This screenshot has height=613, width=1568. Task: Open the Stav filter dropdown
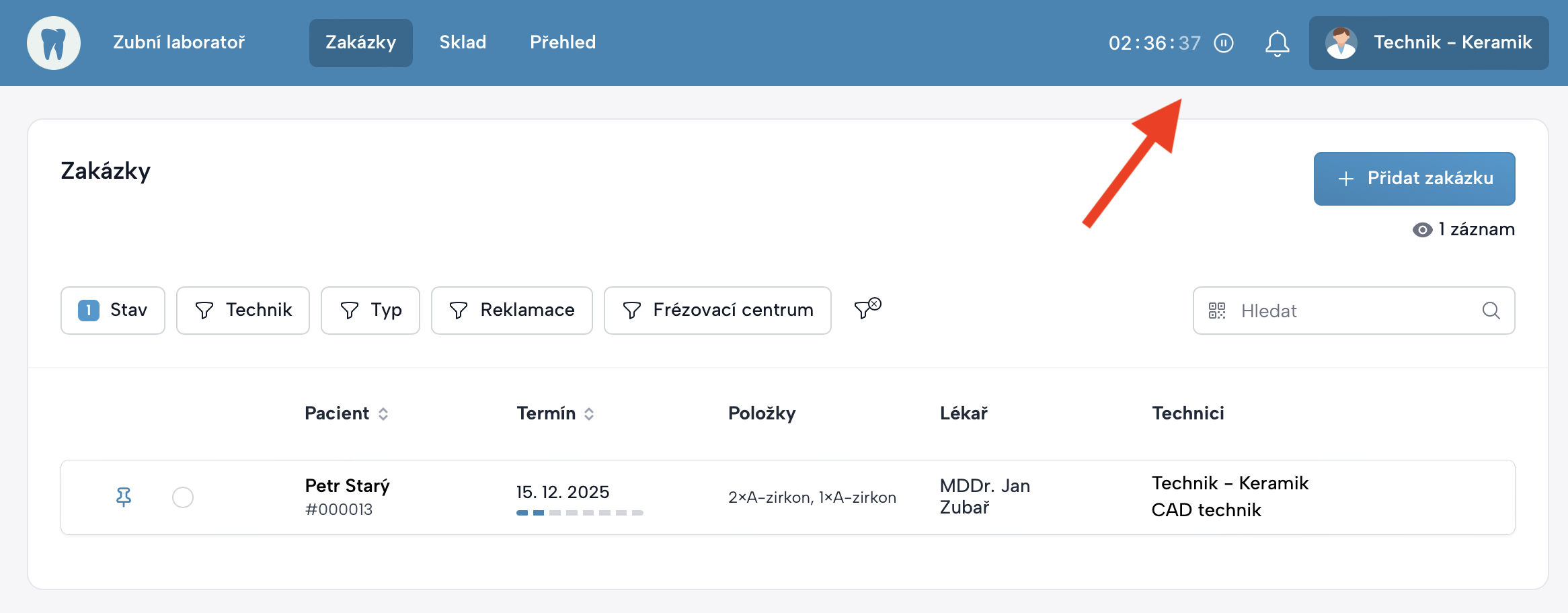click(x=113, y=311)
